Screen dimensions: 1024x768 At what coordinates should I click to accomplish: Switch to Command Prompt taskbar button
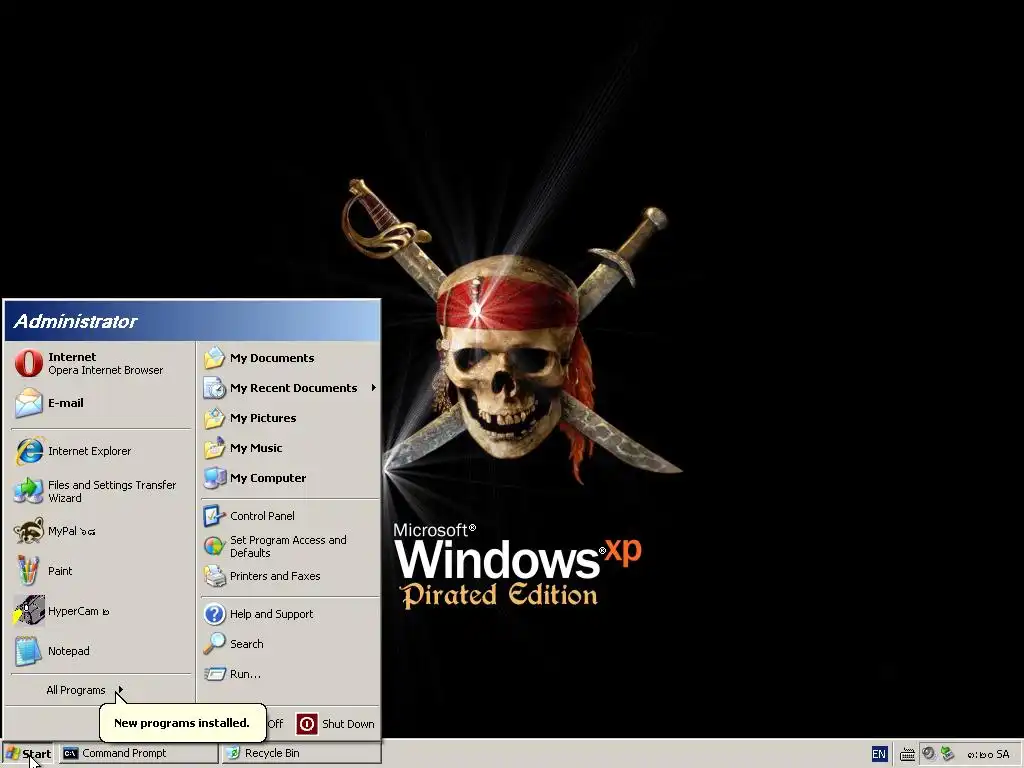point(139,753)
